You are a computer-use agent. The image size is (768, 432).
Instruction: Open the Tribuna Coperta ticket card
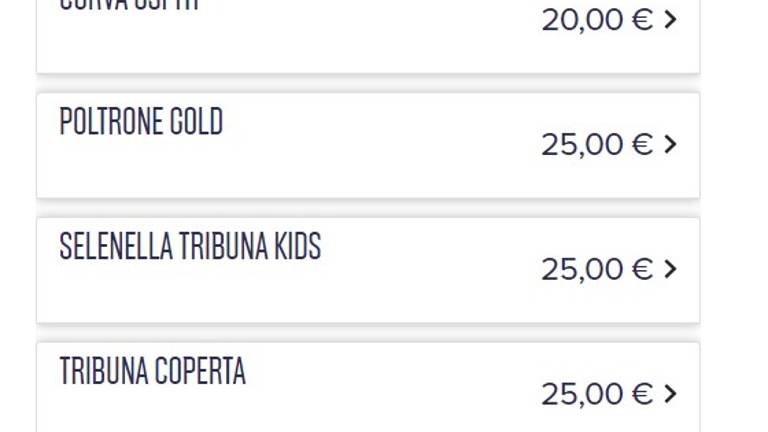tap(368, 387)
